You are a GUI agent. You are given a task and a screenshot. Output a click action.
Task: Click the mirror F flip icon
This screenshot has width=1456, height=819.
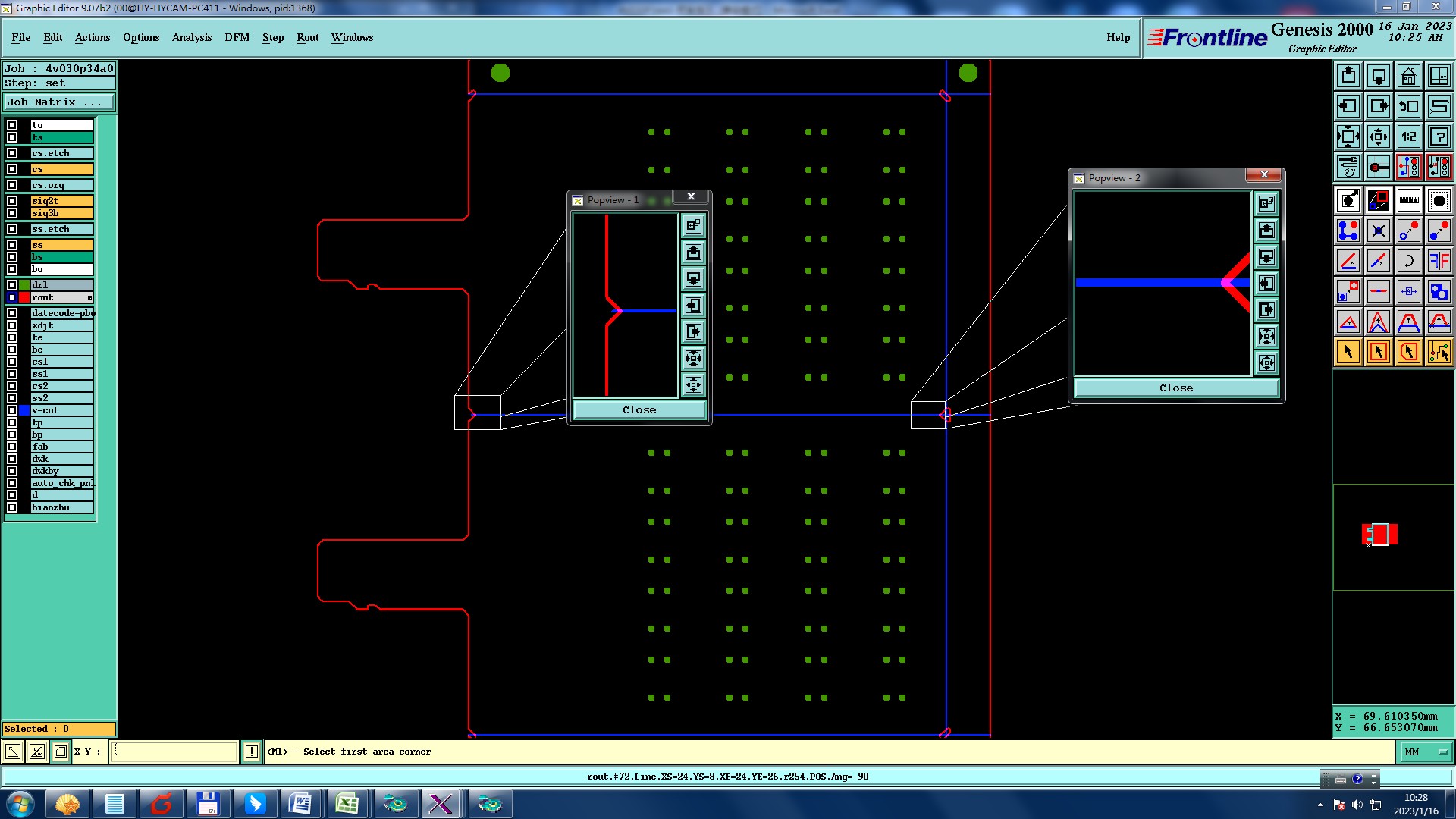pyautogui.click(x=1439, y=261)
